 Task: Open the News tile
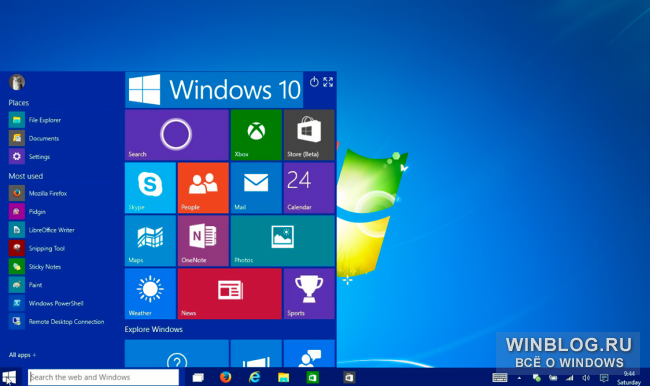(x=230, y=294)
